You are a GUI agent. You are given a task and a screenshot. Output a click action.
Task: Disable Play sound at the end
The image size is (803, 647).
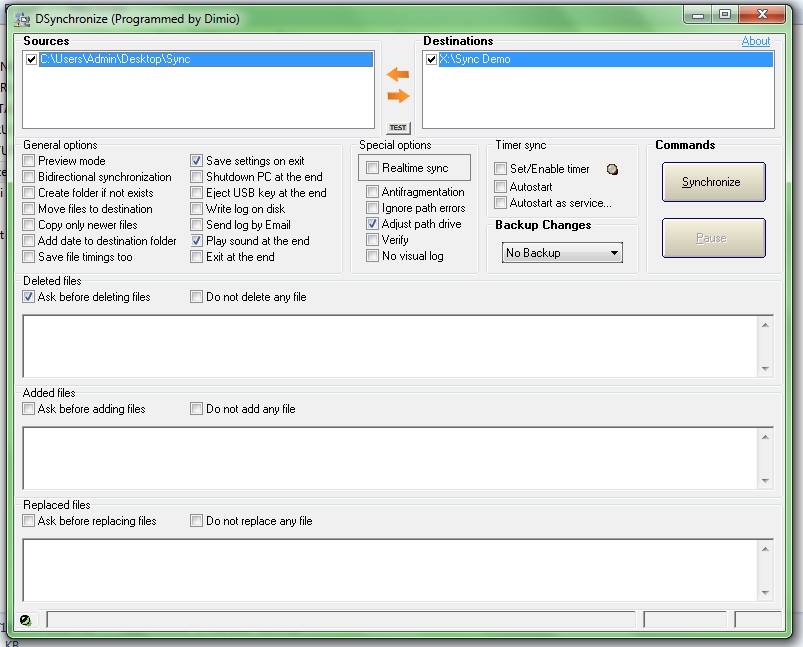196,241
